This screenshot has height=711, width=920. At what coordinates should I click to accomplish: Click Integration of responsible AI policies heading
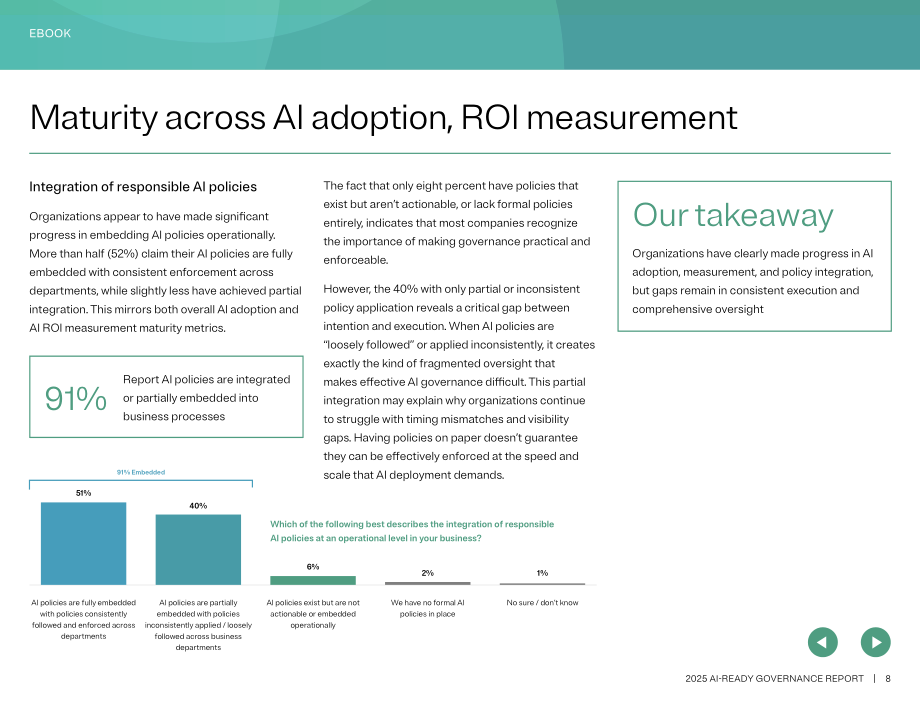(143, 187)
